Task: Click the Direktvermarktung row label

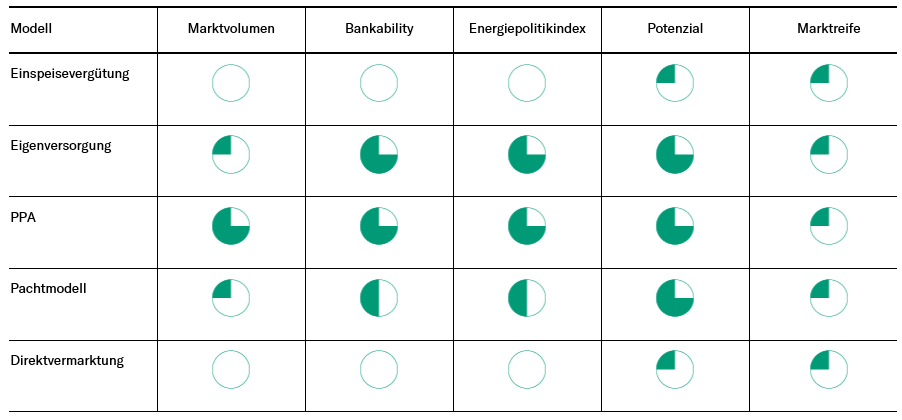Action: pyautogui.click(x=67, y=360)
